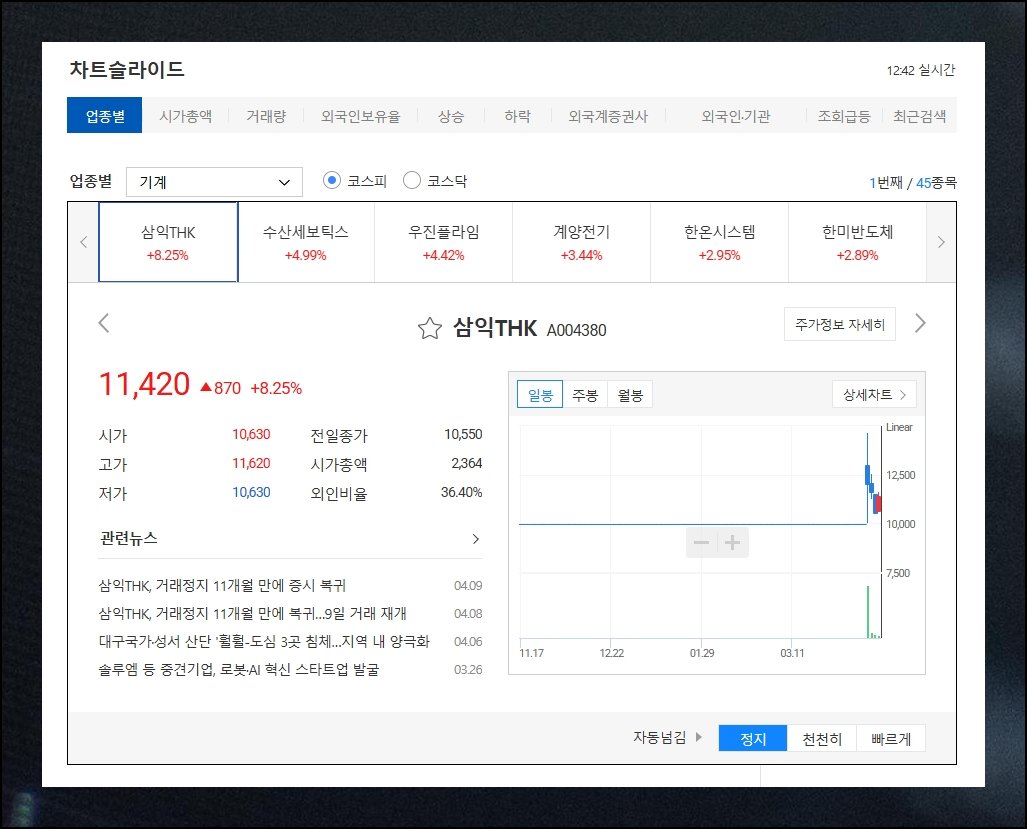The height and width of the screenshot is (829, 1027).
Task: Switch to 하락 tab
Action: point(517,116)
